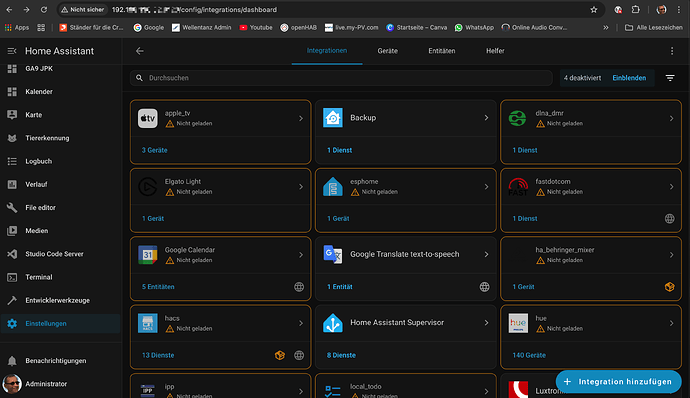This screenshot has height=398, width=690.
Task: Click the Google Translate text-to-speech logo
Action: pyautogui.click(x=333, y=254)
